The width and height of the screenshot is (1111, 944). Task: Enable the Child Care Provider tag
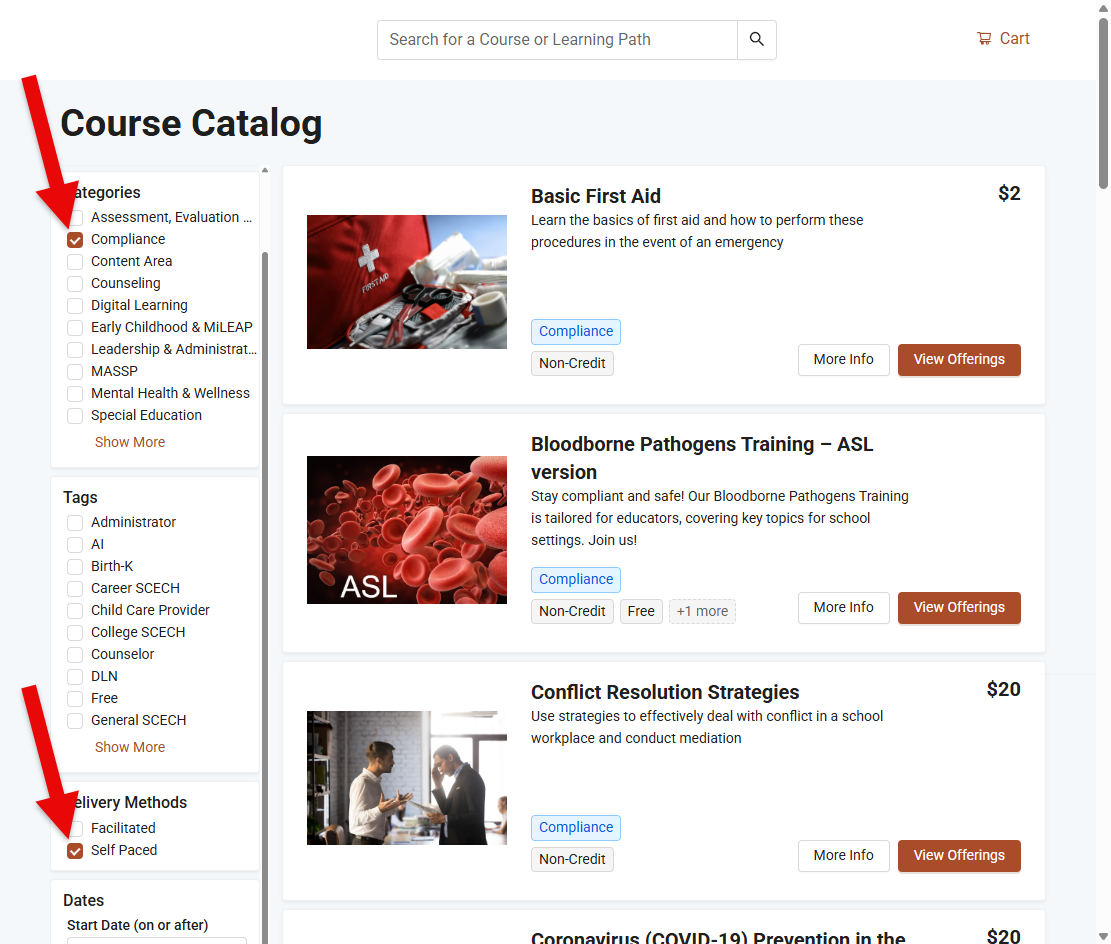[x=75, y=610]
